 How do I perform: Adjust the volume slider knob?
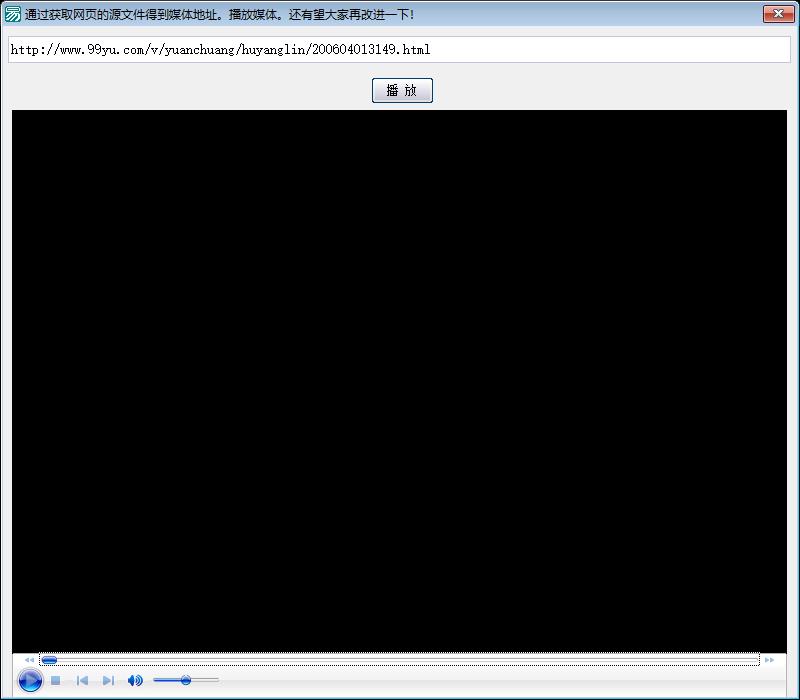[186, 680]
